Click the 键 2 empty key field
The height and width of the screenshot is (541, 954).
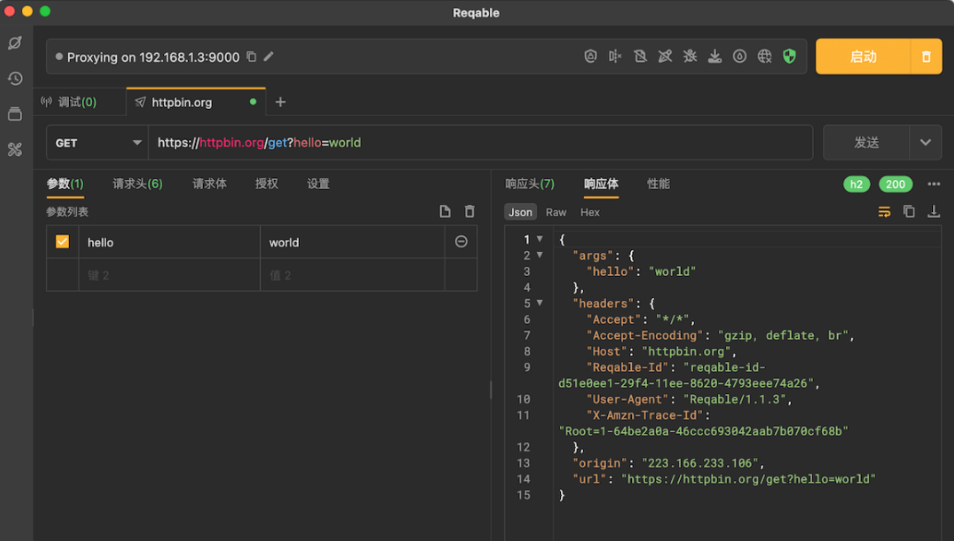pyautogui.click(x=170, y=275)
